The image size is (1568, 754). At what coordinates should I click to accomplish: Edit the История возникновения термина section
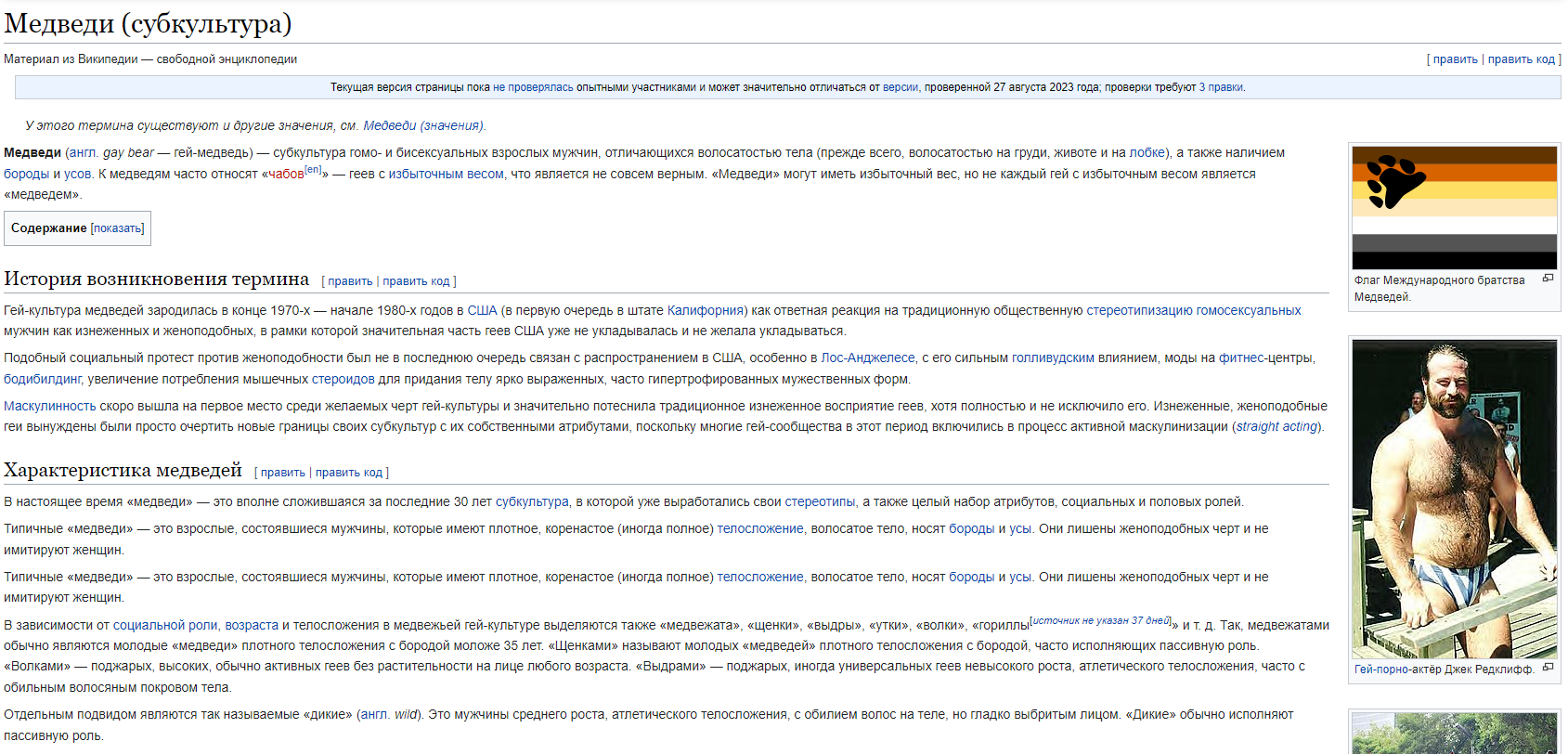350,281
